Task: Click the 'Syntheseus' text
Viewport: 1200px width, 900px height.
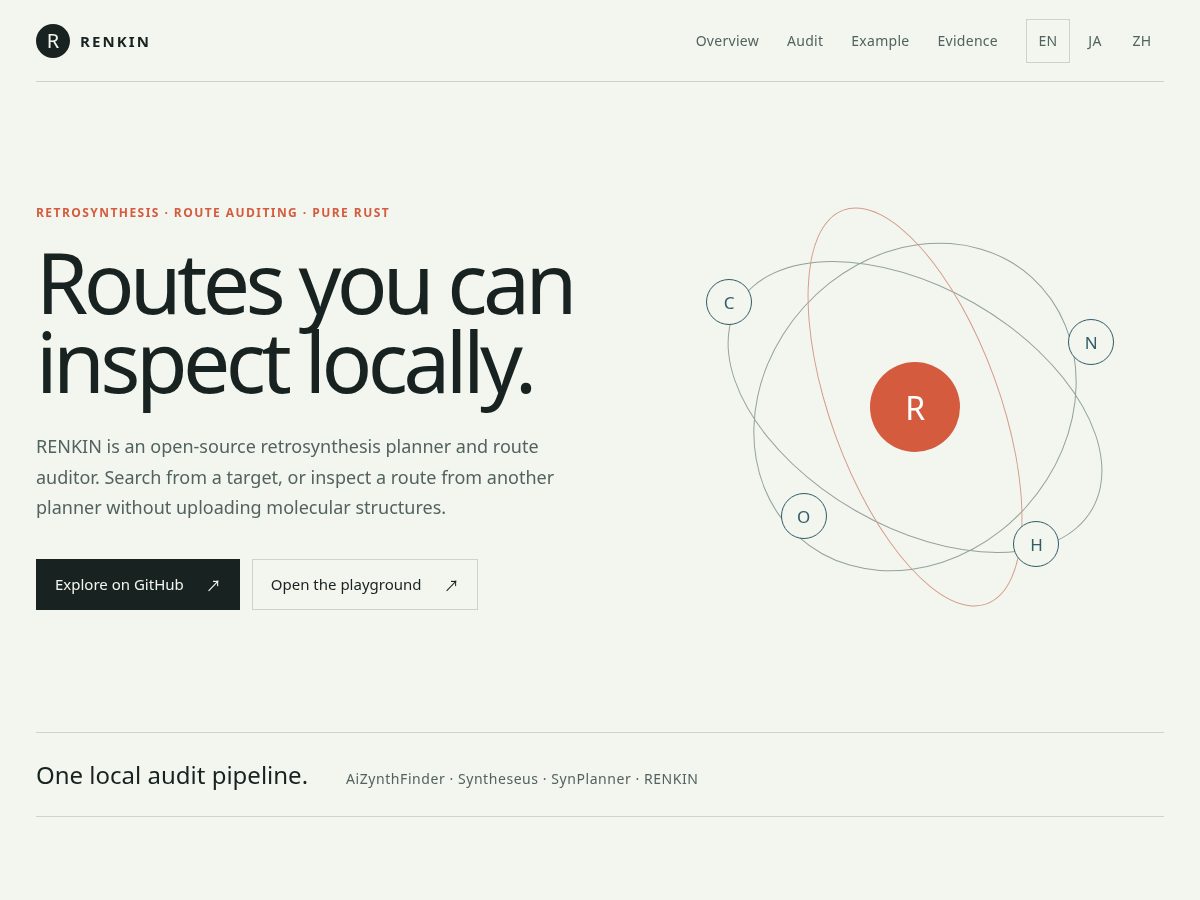Action: point(498,779)
